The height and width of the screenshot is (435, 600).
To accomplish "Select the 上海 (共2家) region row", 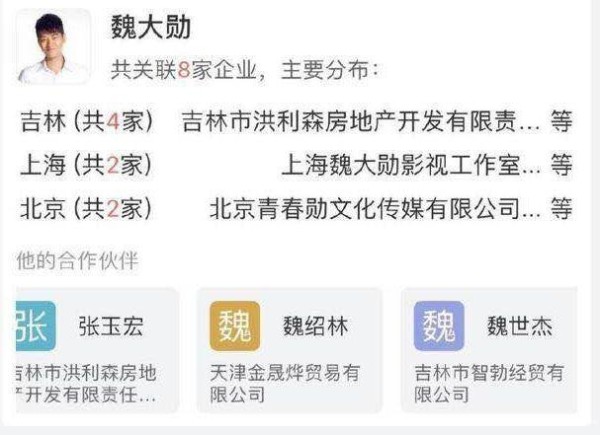I will [297, 165].
